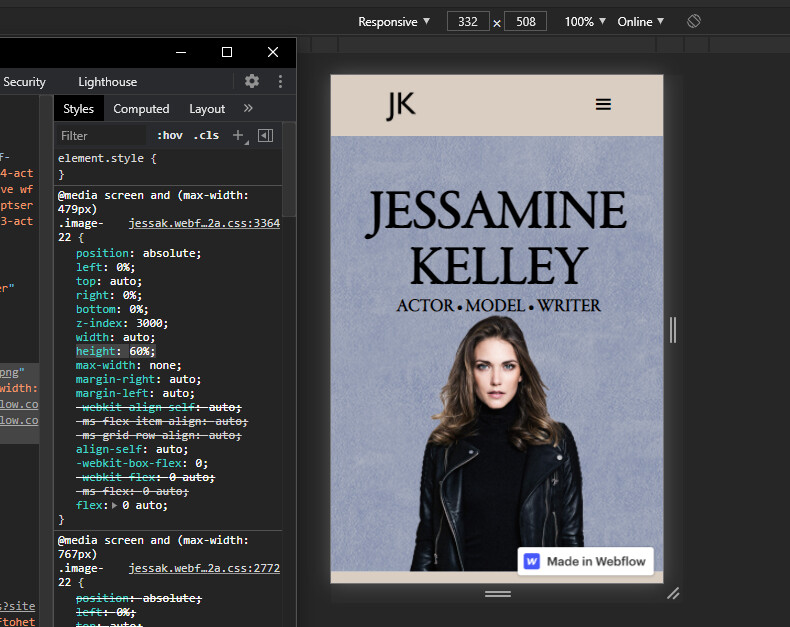Switch to the Computed tab
Viewport: 790px width, 627px height.
pos(141,108)
